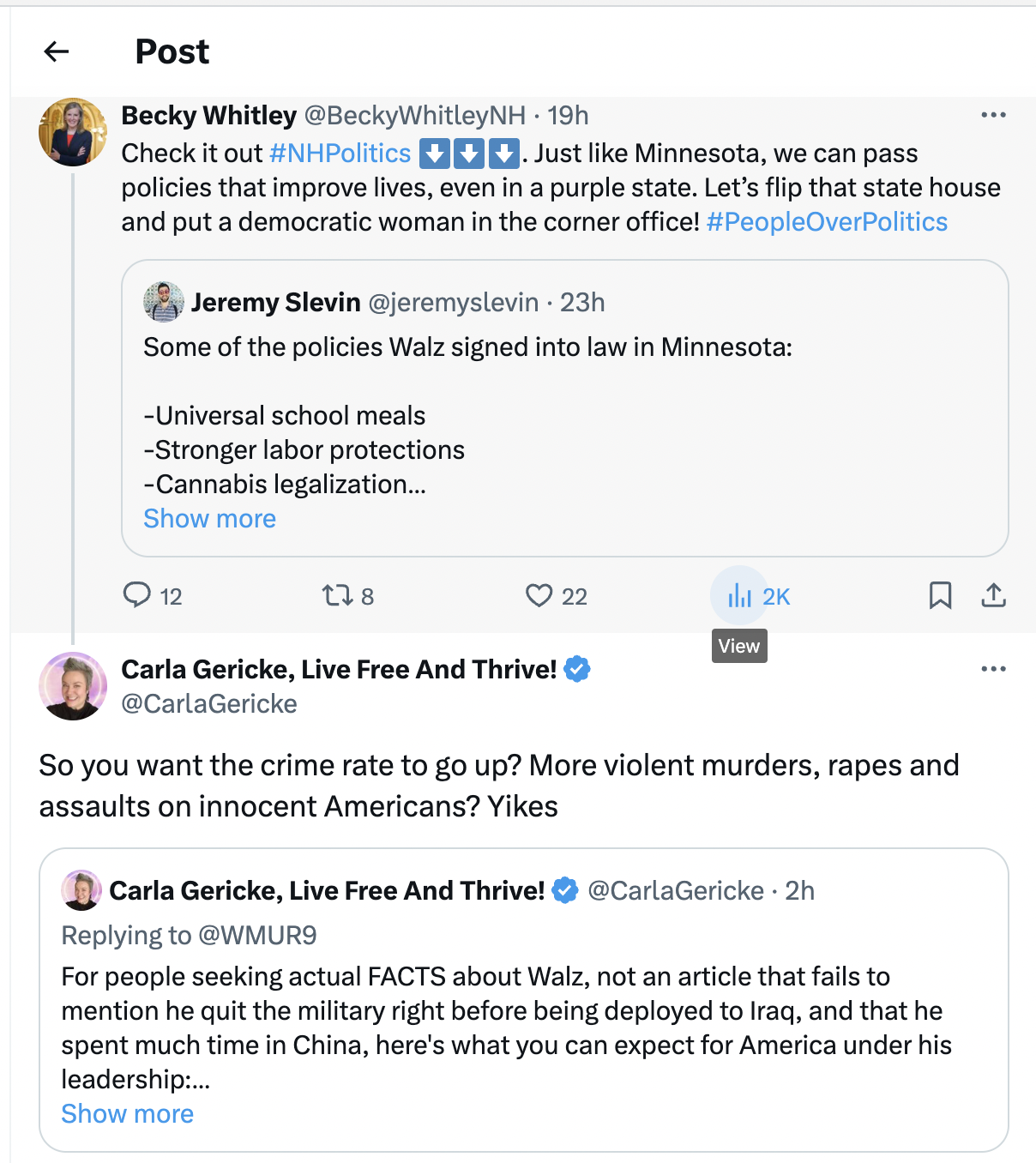1036x1163 pixels.
Task: Click Jeremy Slevin's small avatar in quote
Action: click(x=164, y=302)
